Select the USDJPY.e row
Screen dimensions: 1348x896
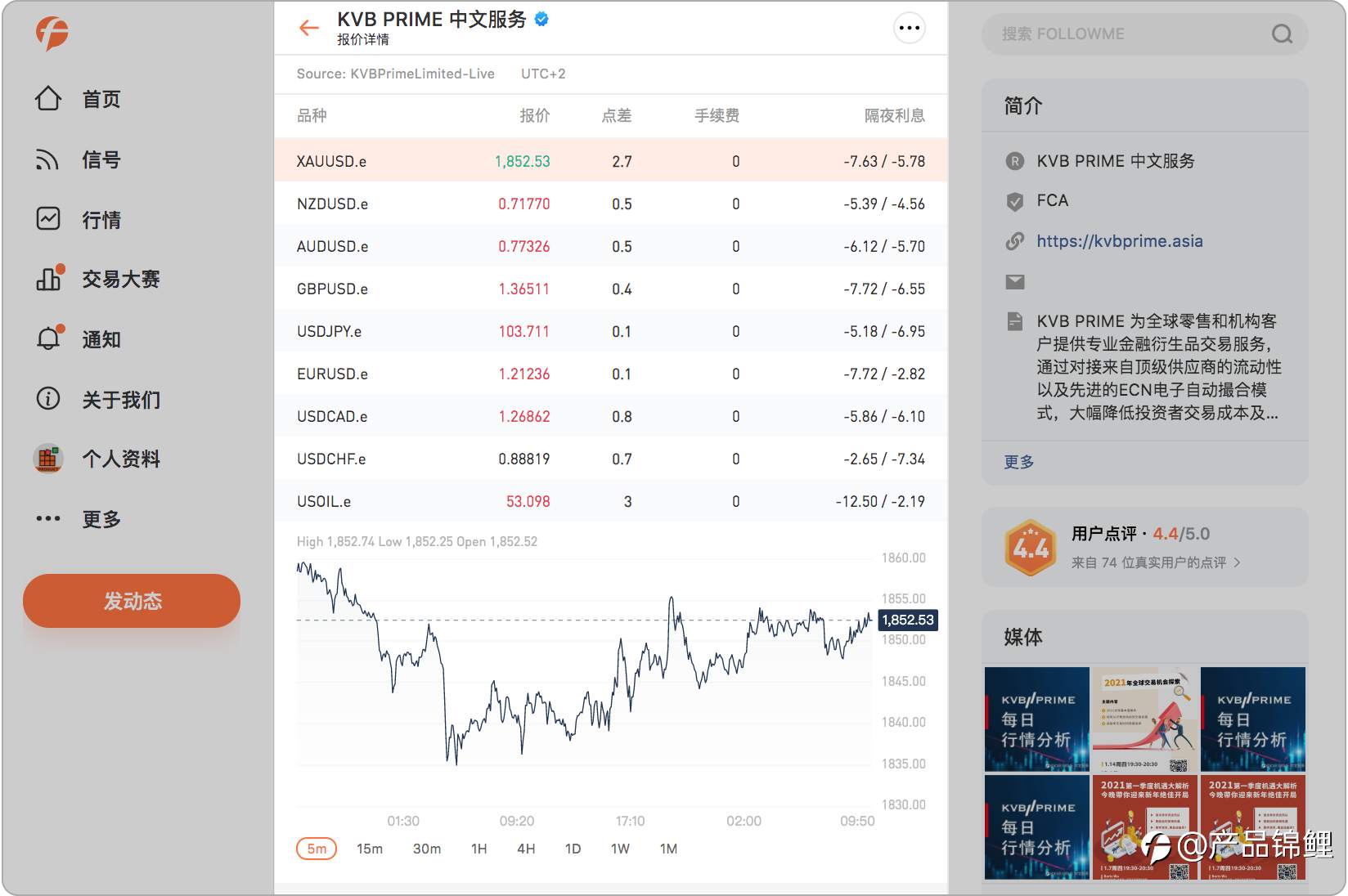[x=610, y=330]
